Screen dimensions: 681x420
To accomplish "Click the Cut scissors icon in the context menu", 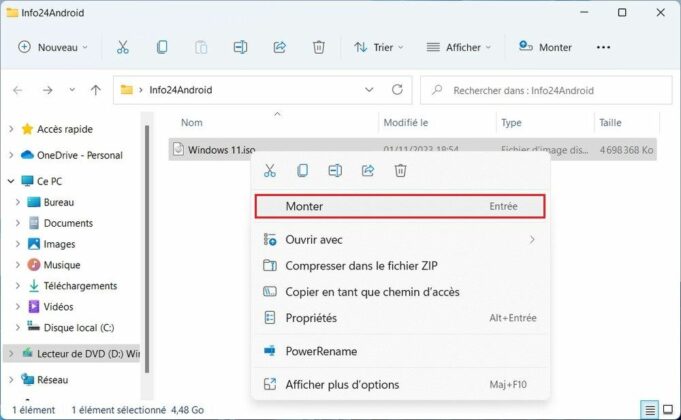I will 270,171.
